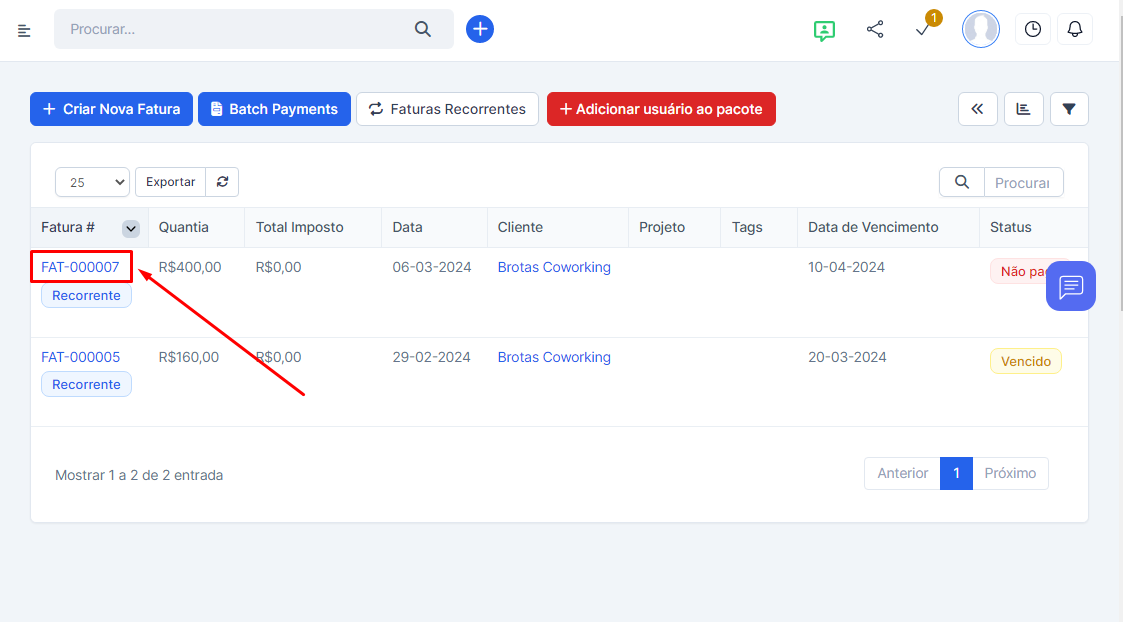Click the clock timesheet icon
Viewport: 1123px width, 622px height.
(1033, 29)
